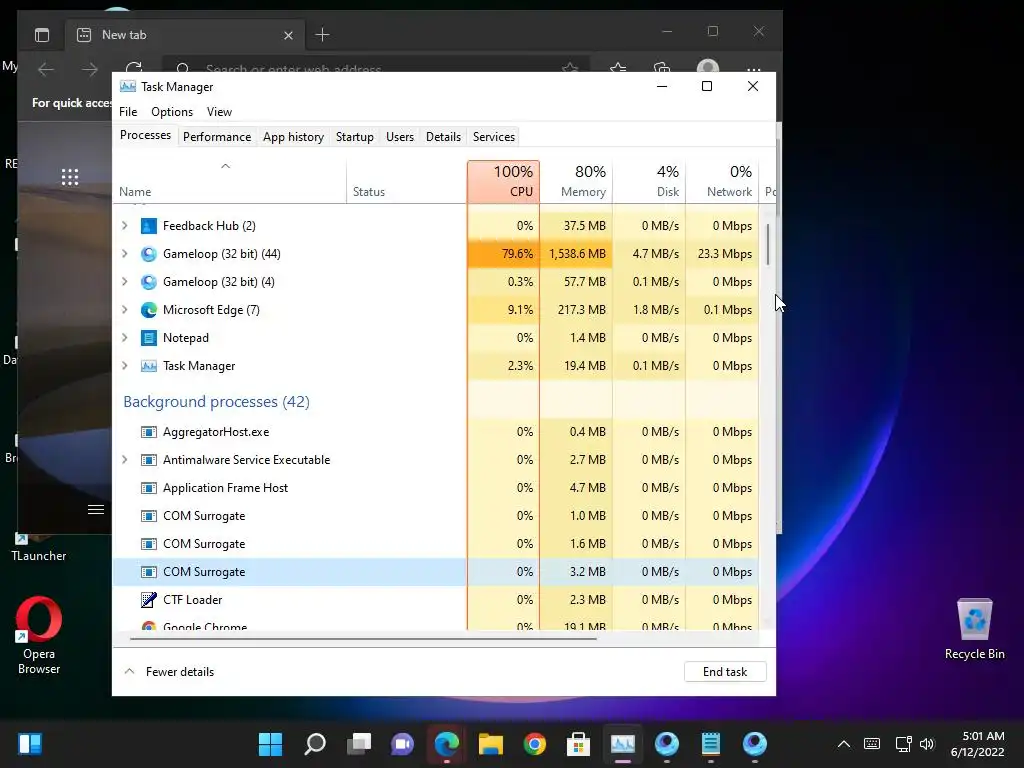Viewport: 1024px width, 768px height.
Task: Expand the Feedback Hub (2) process group
Action: click(125, 226)
